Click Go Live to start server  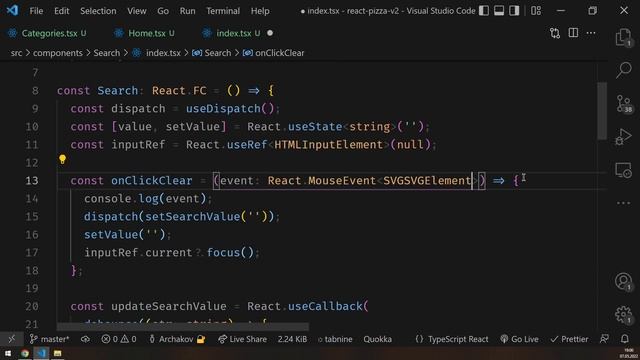pyautogui.click(x=519, y=339)
